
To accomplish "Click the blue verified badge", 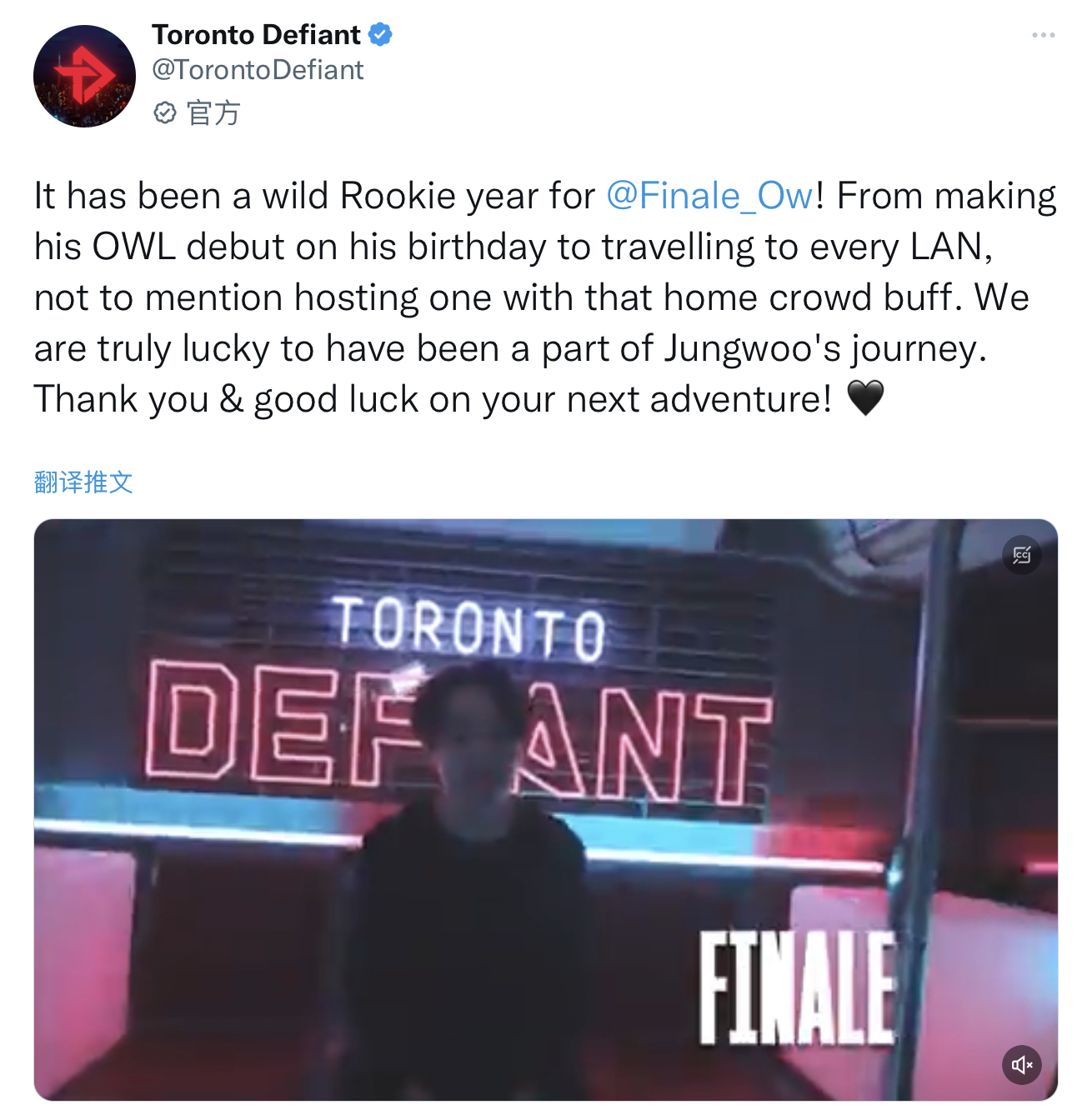I will coord(380,35).
